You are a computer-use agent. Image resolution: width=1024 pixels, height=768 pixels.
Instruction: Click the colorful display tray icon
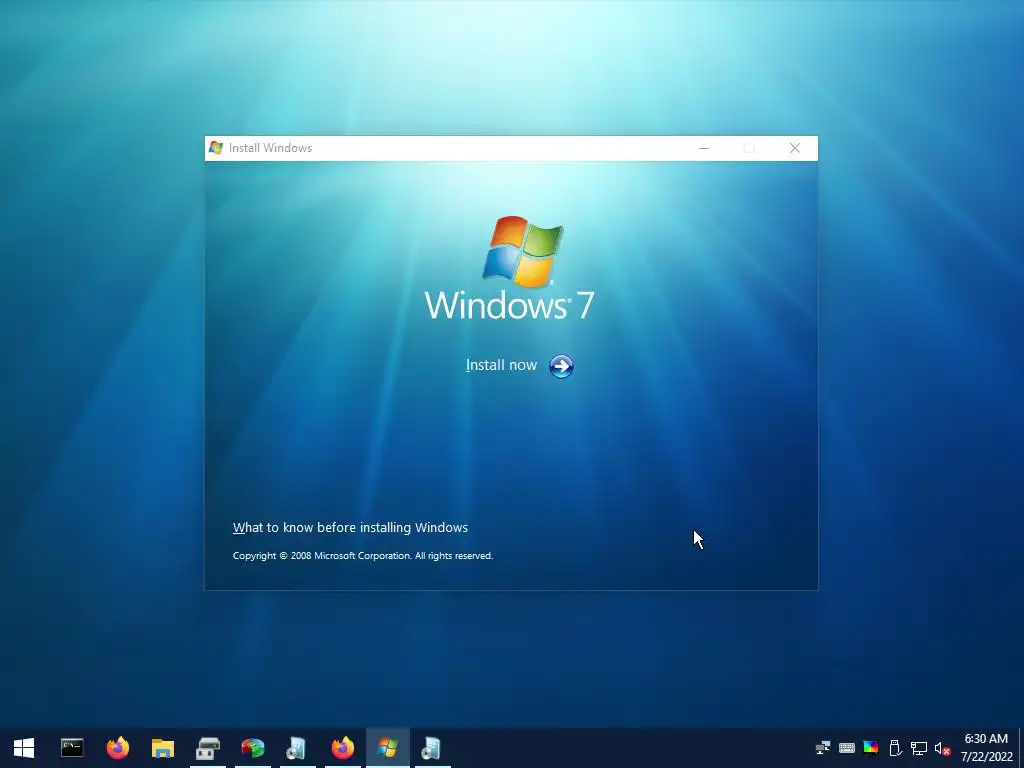(x=871, y=748)
